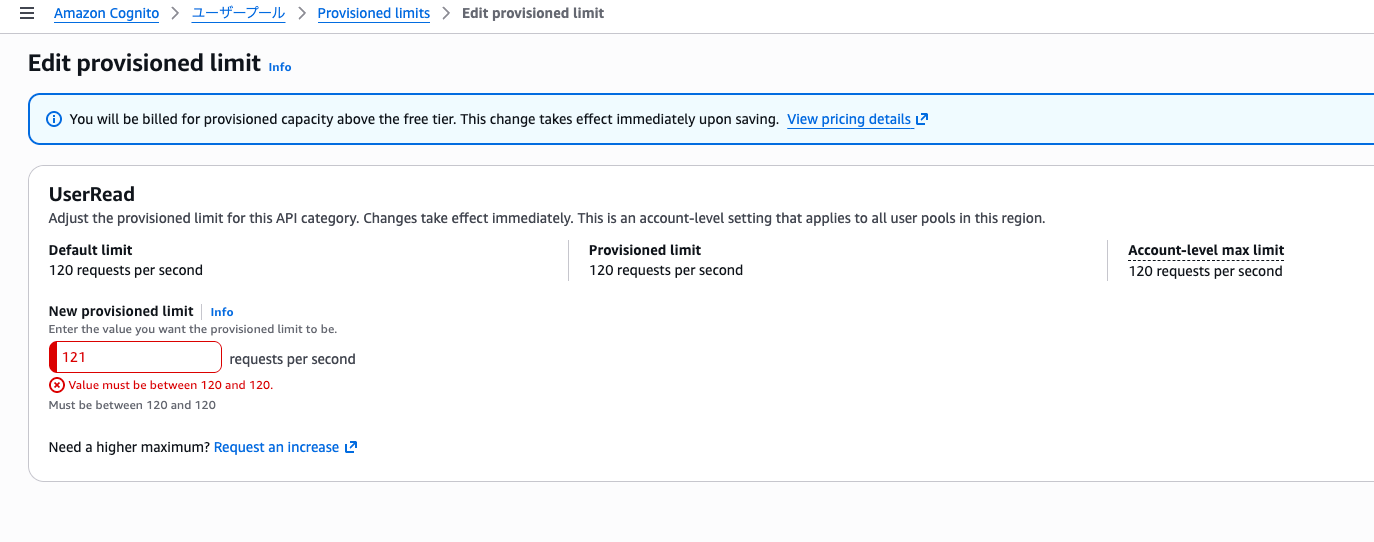Open Info link next to page heading

(280, 66)
